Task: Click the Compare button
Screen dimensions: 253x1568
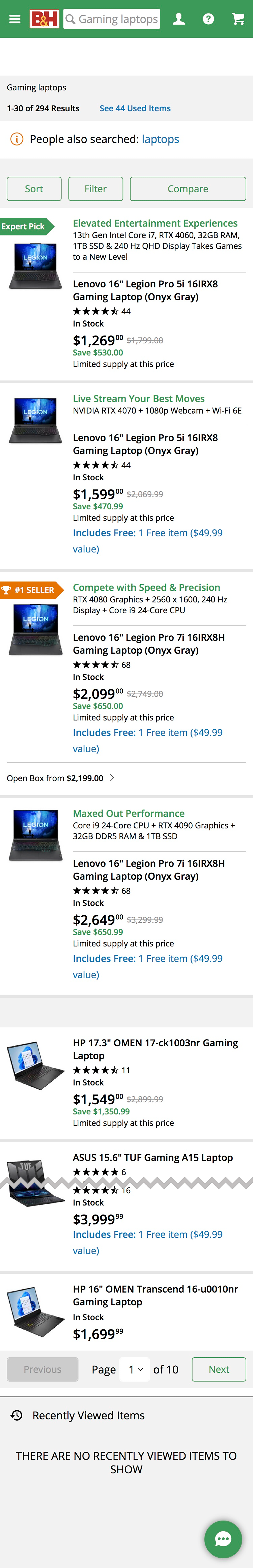Action: click(188, 189)
